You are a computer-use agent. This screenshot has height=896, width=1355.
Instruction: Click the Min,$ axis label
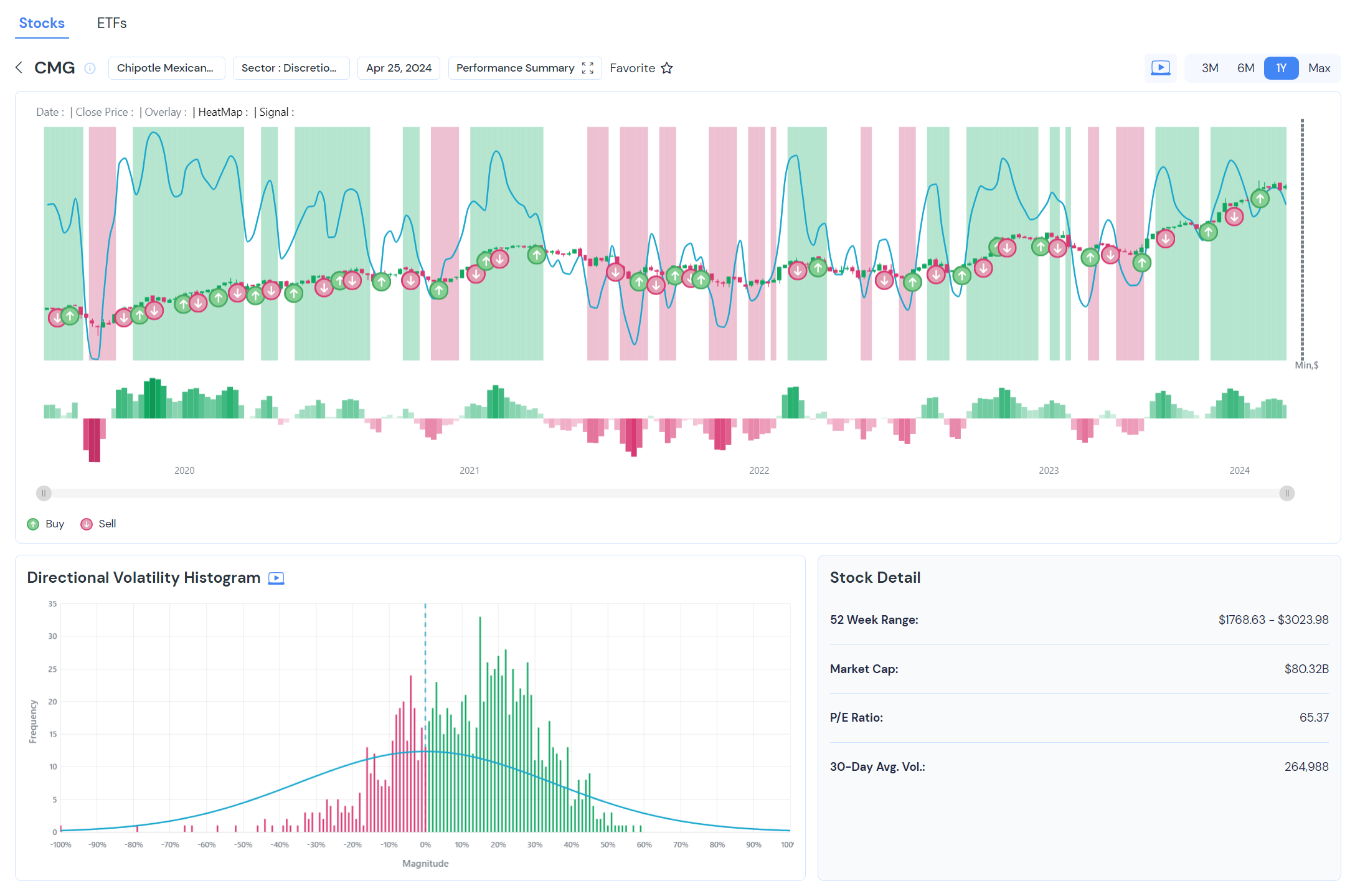pyautogui.click(x=1306, y=365)
